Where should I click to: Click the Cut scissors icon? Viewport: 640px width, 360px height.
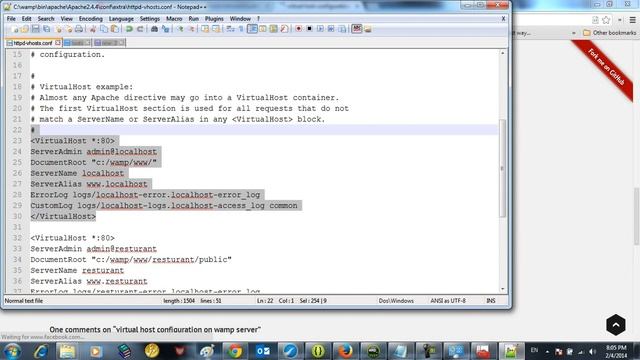tap(93, 29)
